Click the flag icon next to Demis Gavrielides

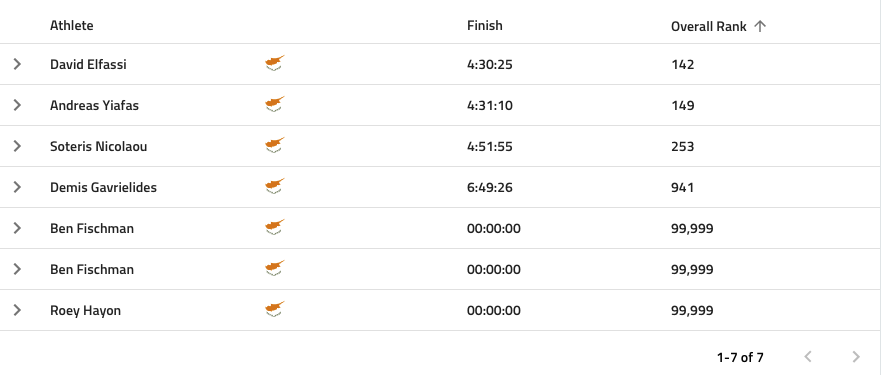[275, 187]
